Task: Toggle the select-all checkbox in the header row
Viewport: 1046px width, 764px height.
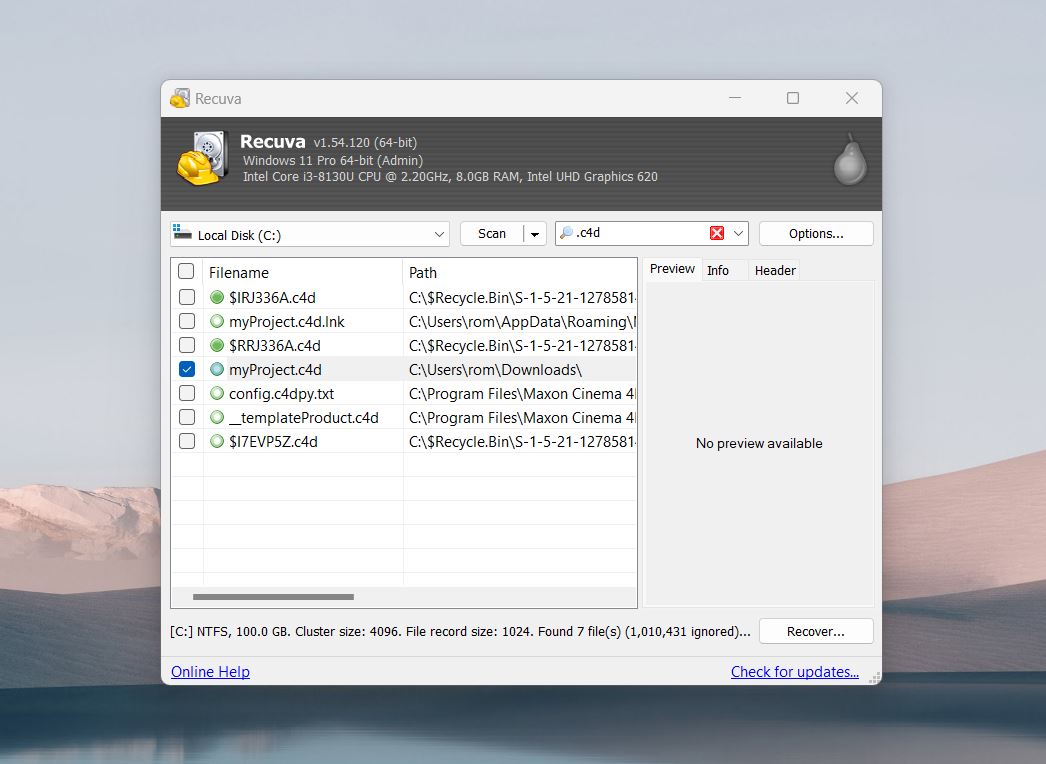Action: click(x=186, y=271)
